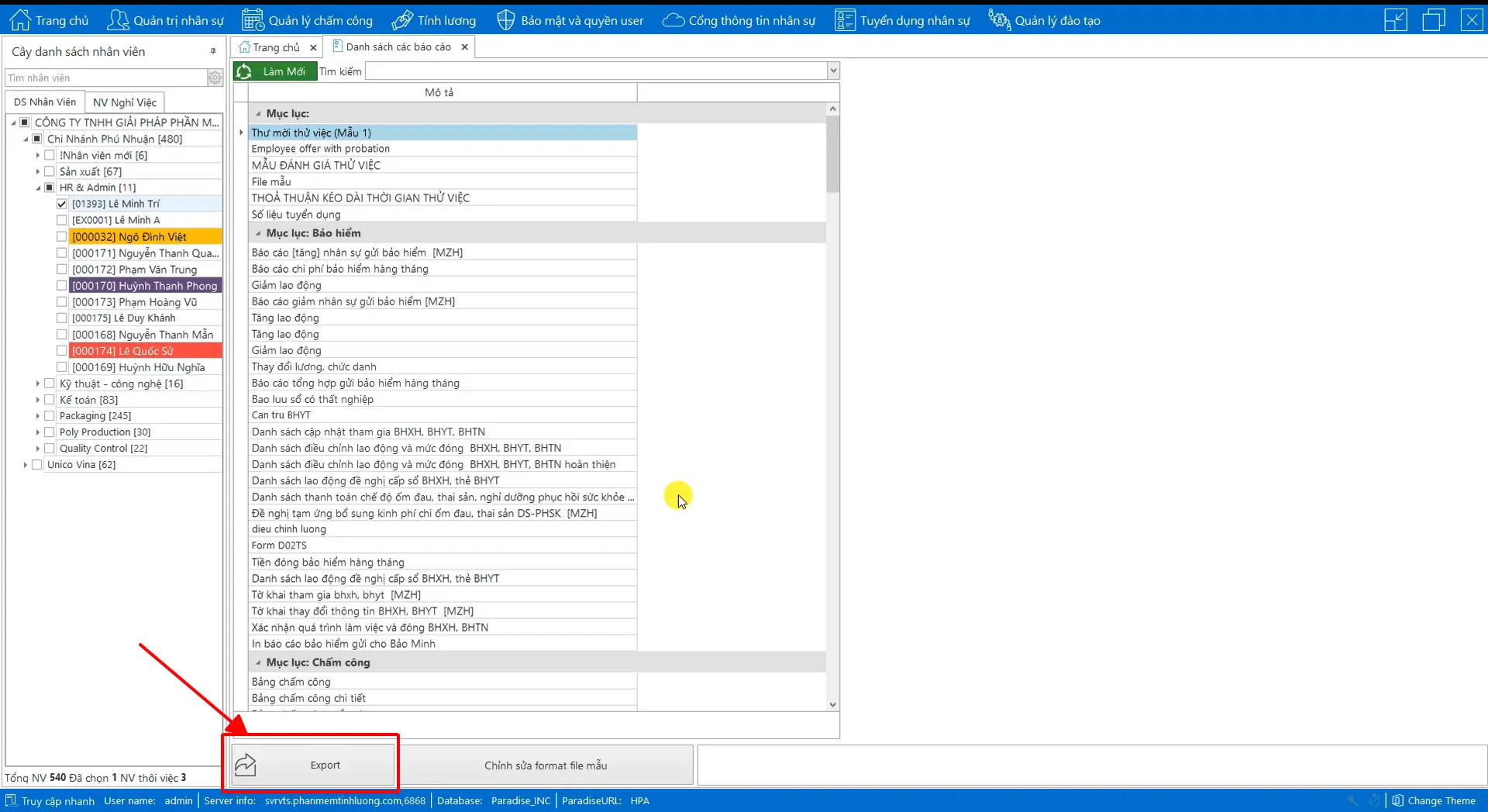
Task: Collapse the Mục lục: Bảo hiểm group
Action: 258,233
